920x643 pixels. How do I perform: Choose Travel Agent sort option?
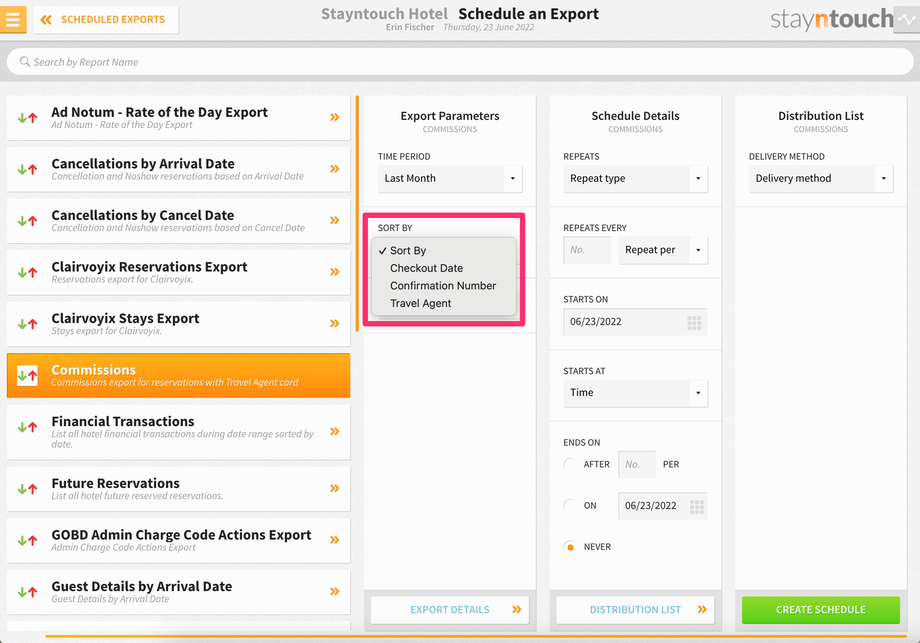pos(444,303)
